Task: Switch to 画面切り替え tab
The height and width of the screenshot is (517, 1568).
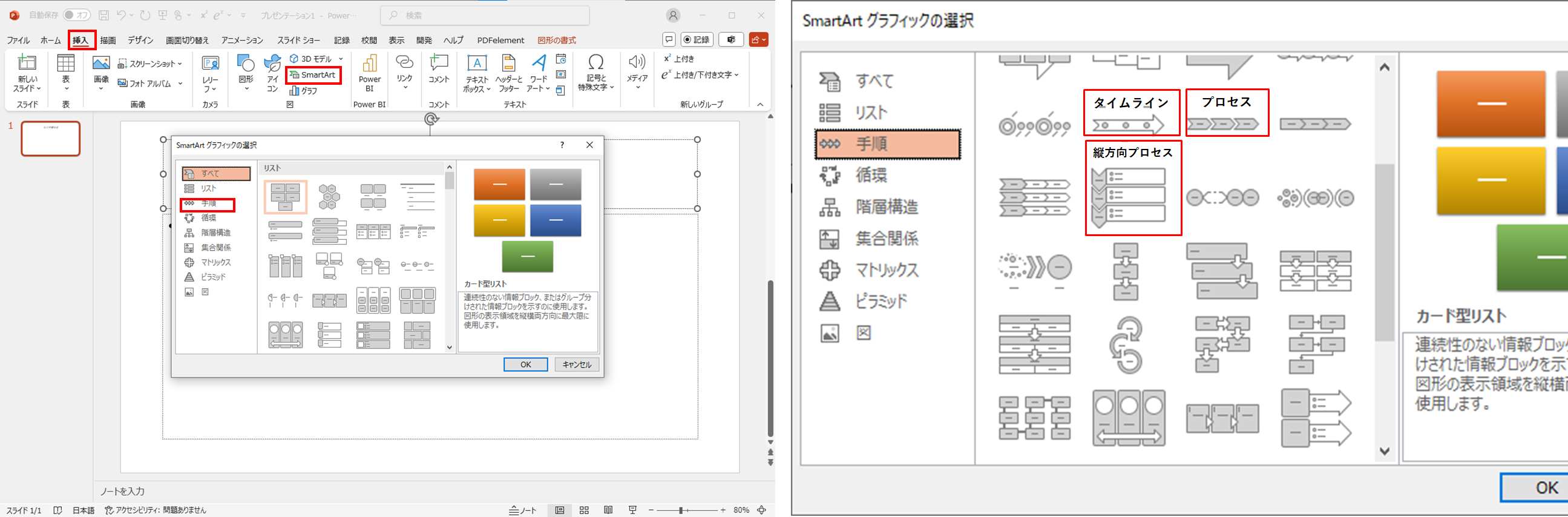Action: click(x=188, y=40)
